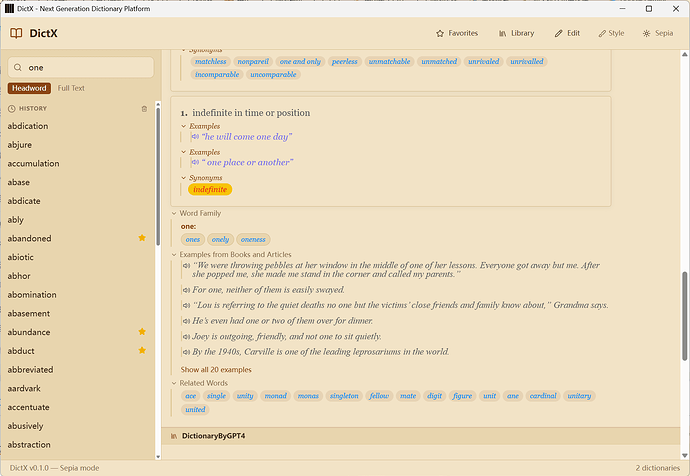Collapse Examples from Books and Articles
Screen dimensions: 690x476
pyautogui.click(x=174, y=255)
